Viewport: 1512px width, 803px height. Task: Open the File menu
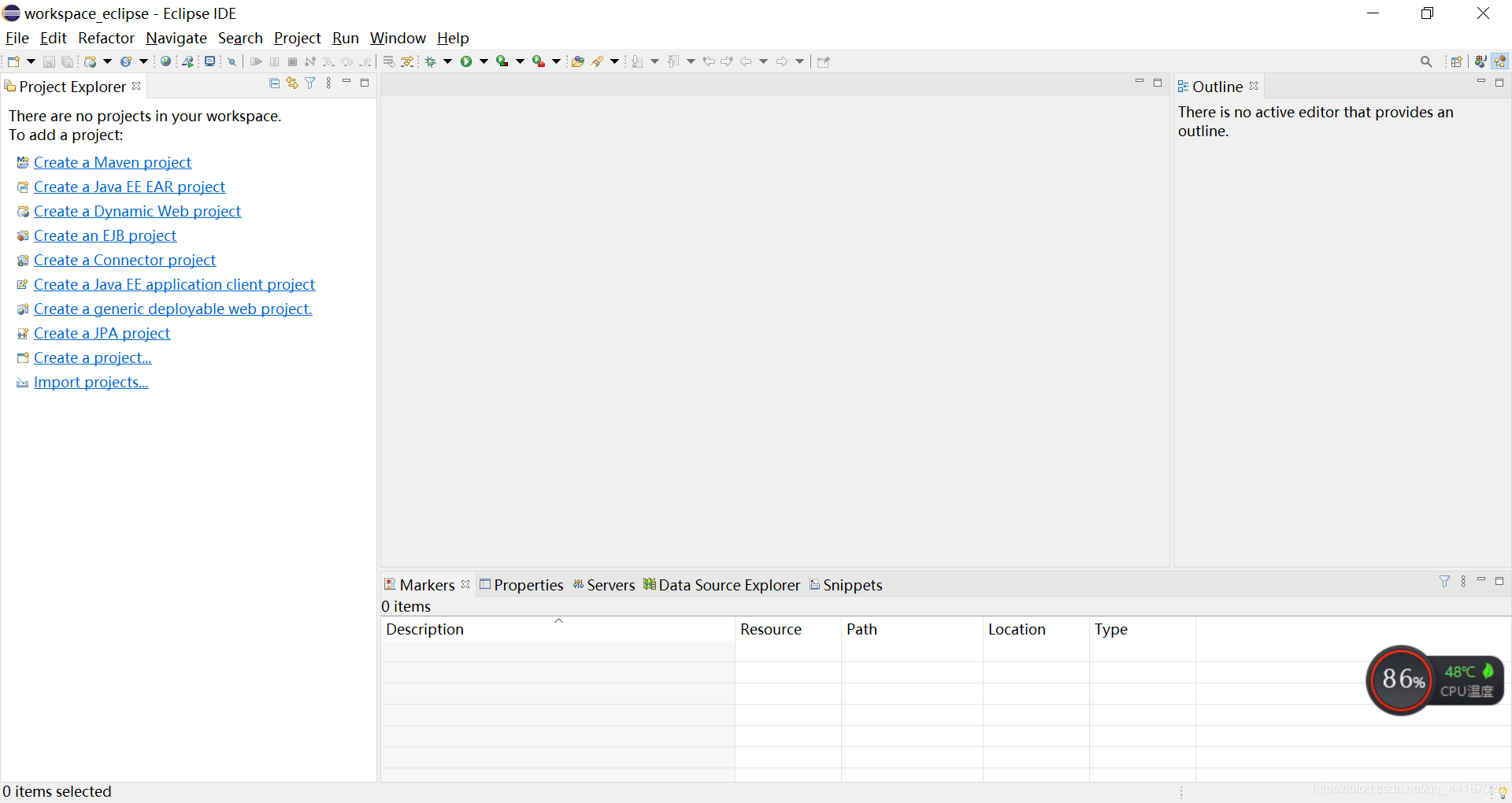pos(17,38)
